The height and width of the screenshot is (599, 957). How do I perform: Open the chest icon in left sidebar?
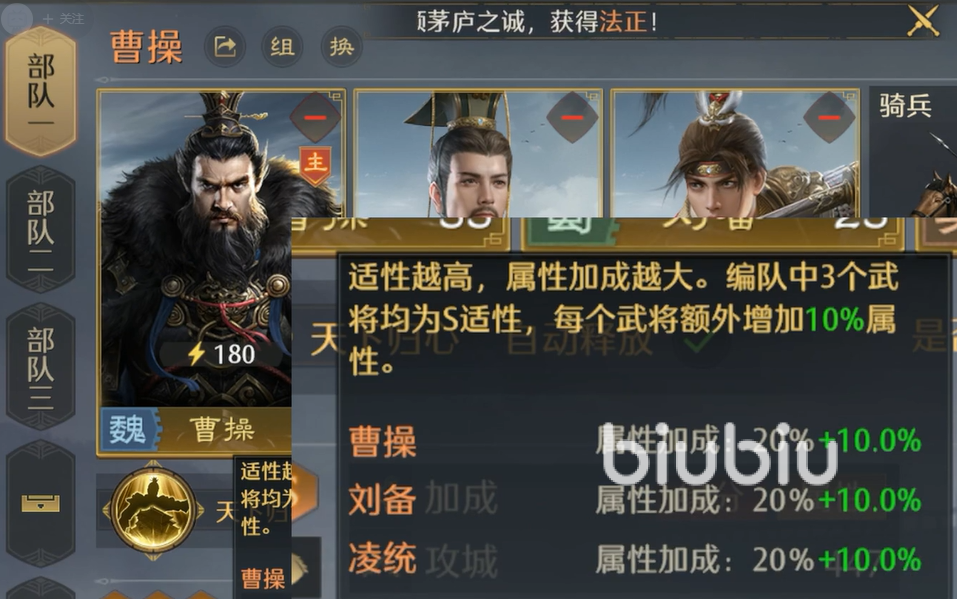(40, 503)
